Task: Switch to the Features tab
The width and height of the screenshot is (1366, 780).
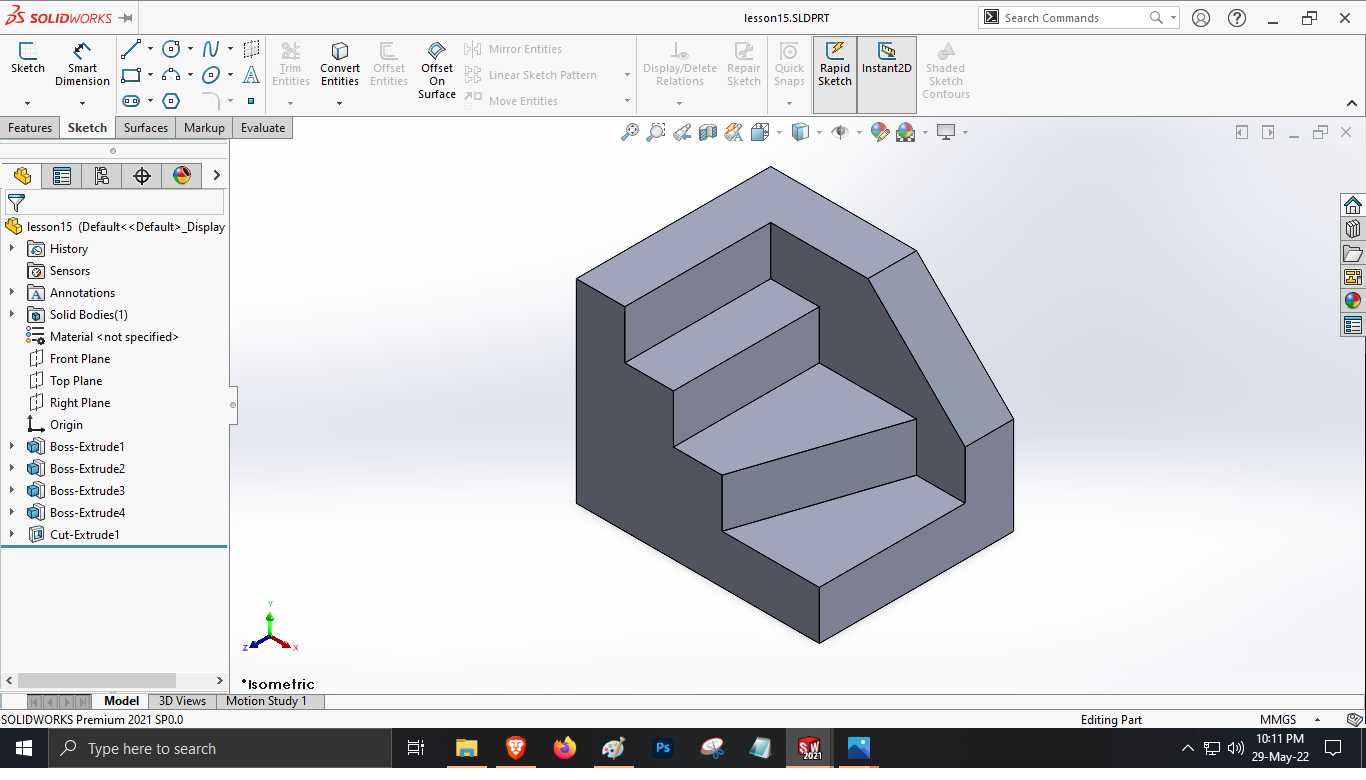Action: tap(30, 128)
